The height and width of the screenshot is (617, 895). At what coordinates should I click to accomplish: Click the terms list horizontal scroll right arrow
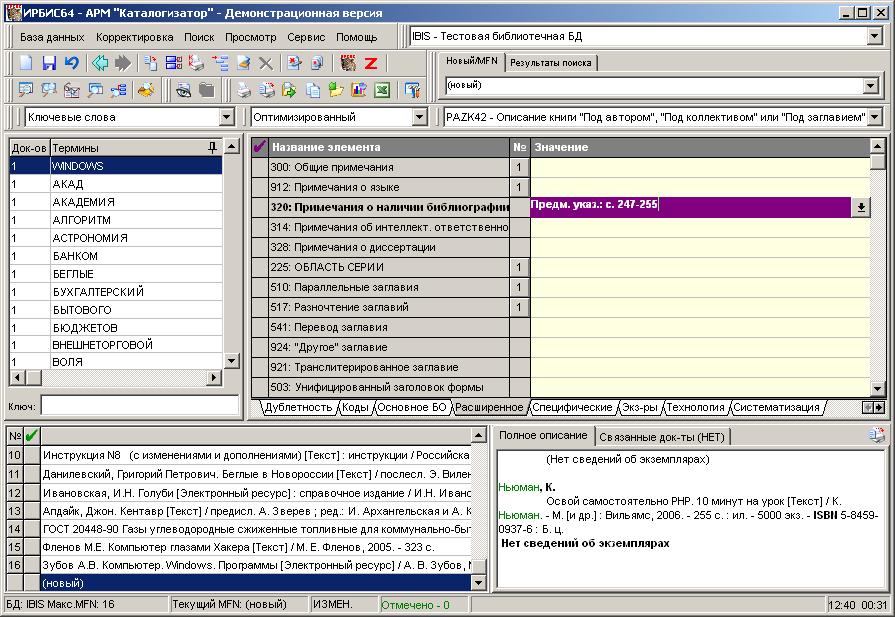pyautogui.click(x=214, y=377)
